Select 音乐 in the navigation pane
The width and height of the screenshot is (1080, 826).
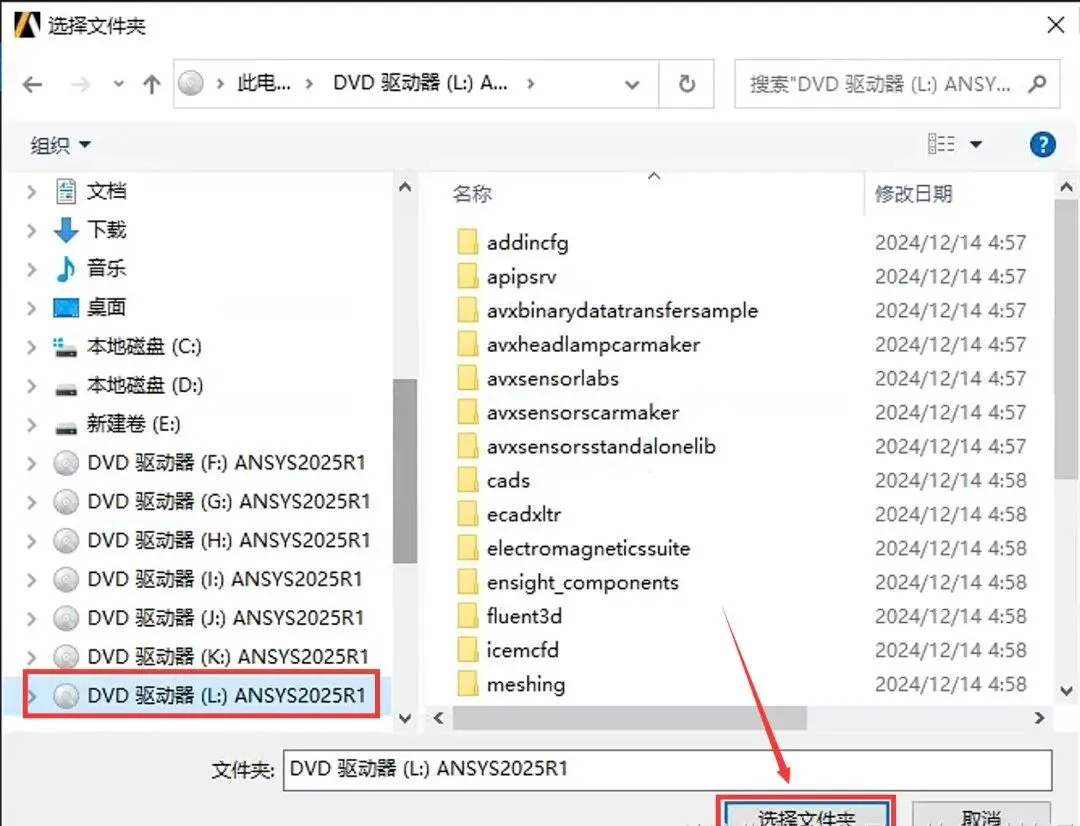pos(106,268)
